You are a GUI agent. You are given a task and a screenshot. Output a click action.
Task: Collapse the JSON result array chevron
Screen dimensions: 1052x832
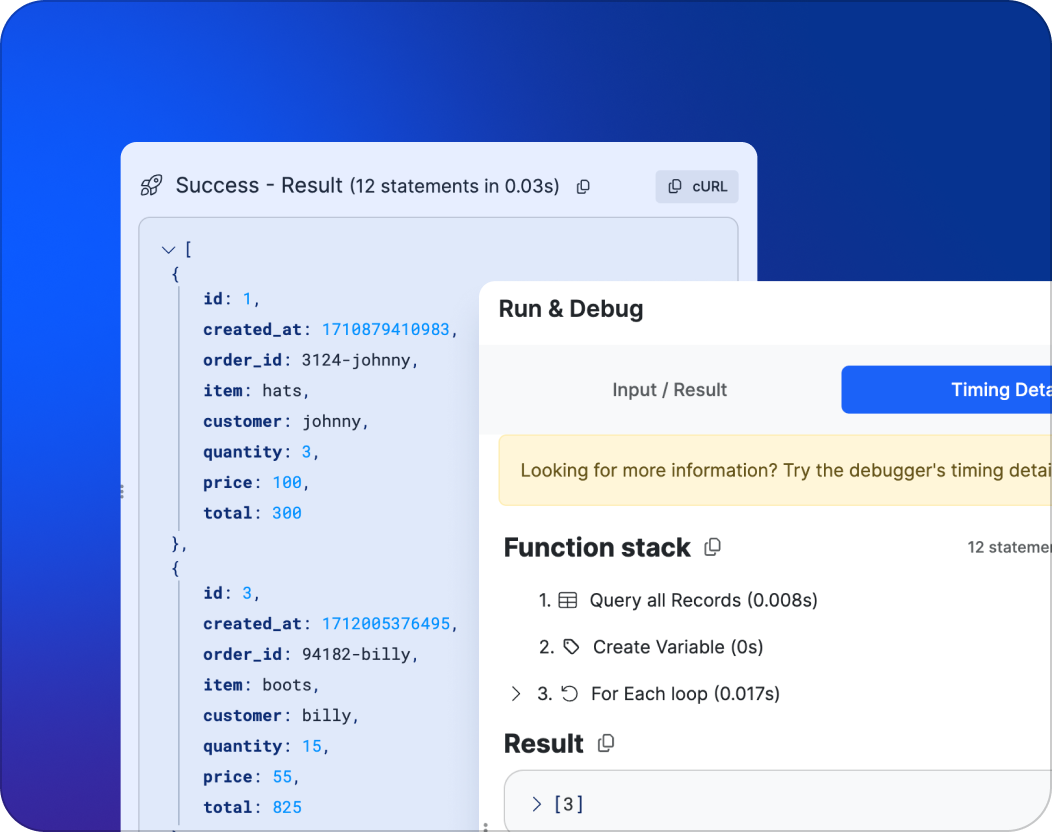tap(168, 249)
